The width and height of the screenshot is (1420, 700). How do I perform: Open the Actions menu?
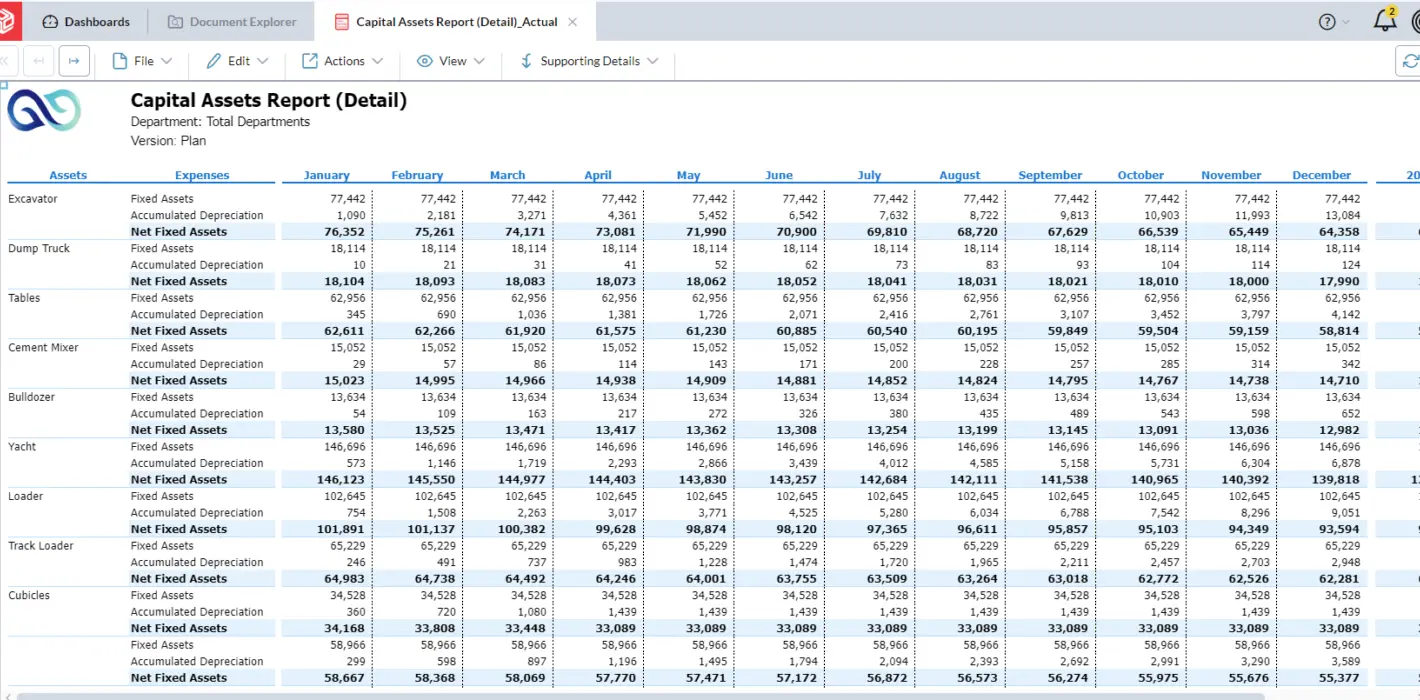pos(343,61)
